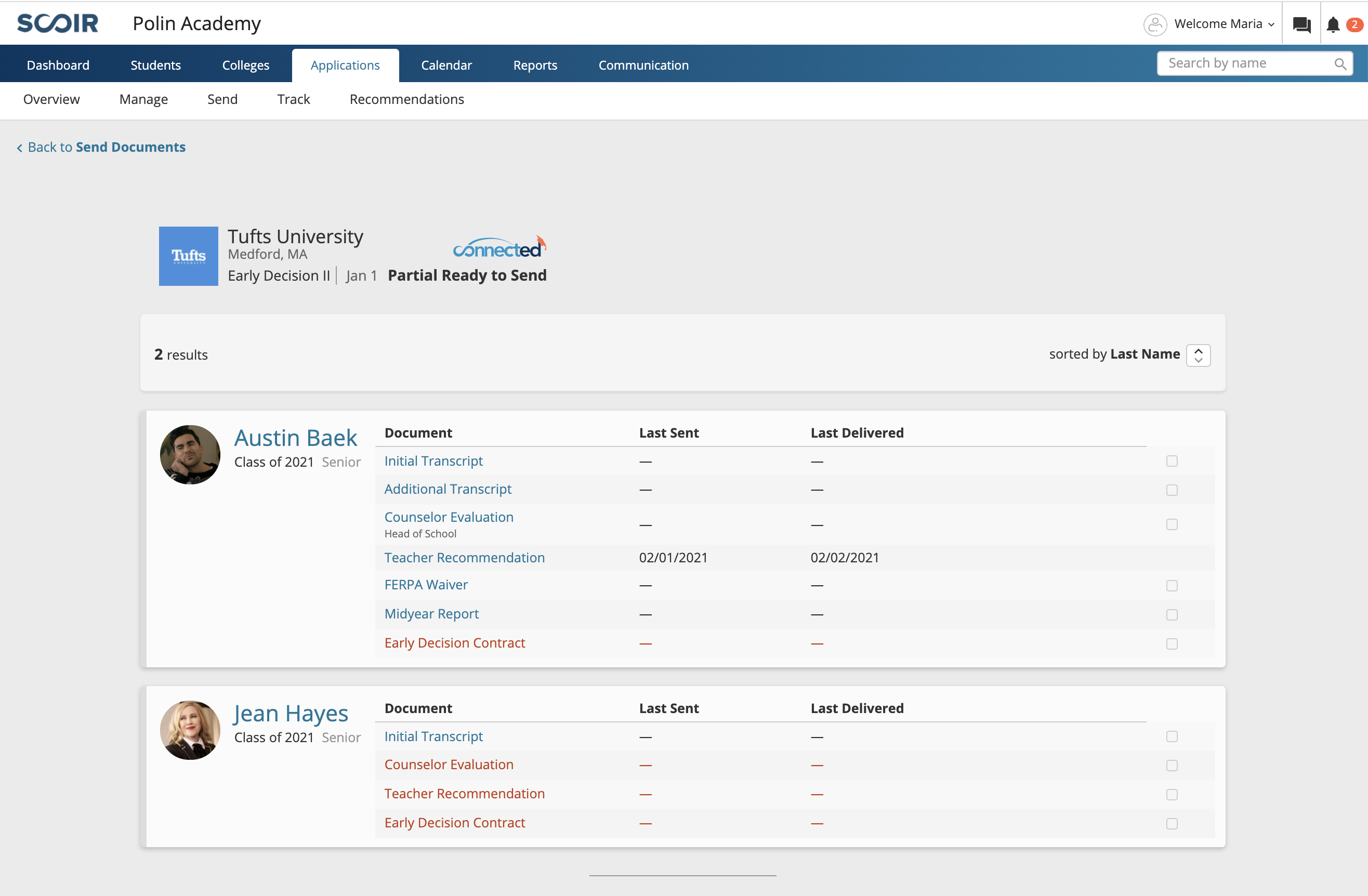Open the Reports tab

coord(535,65)
